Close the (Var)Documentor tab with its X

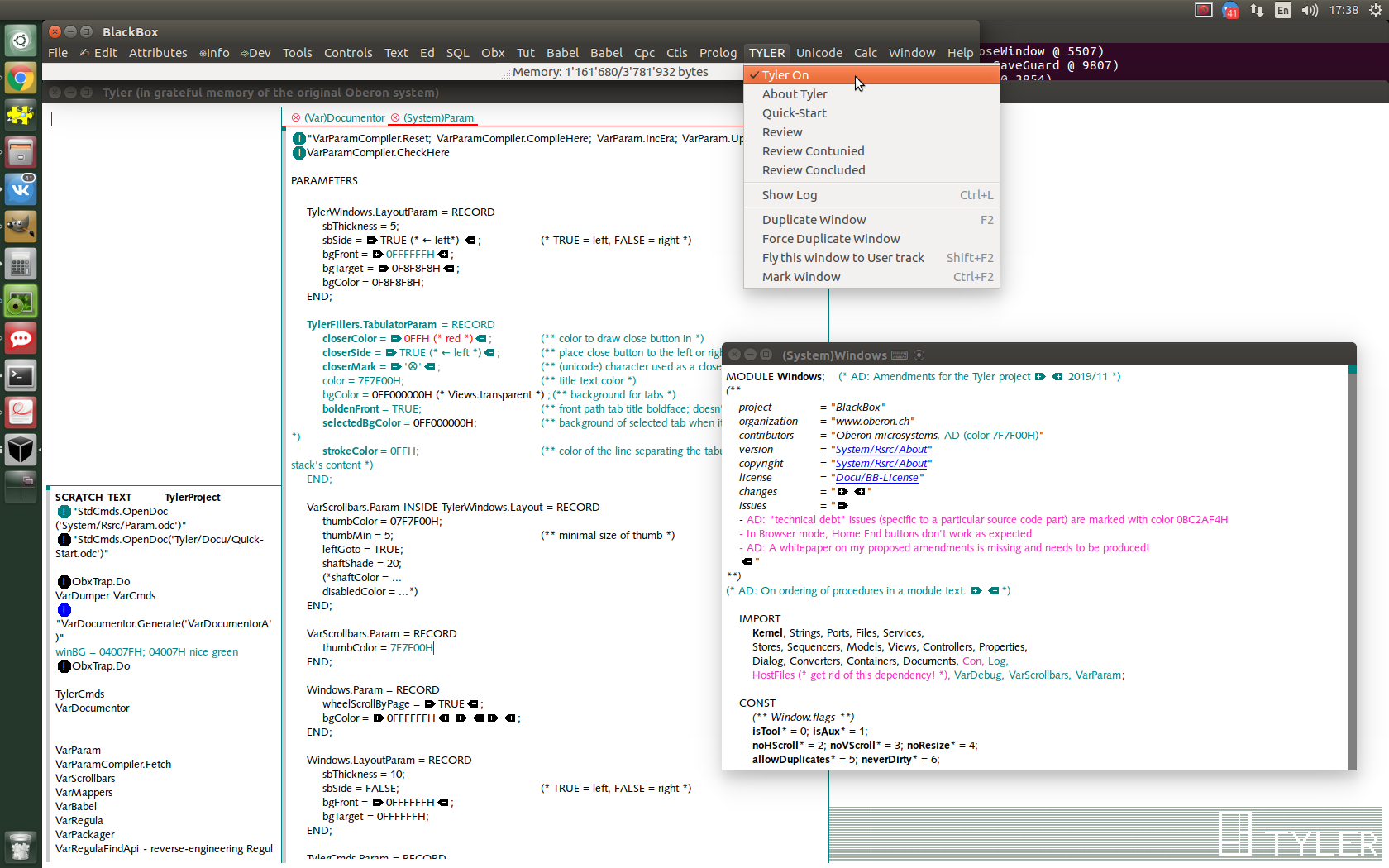296,118
